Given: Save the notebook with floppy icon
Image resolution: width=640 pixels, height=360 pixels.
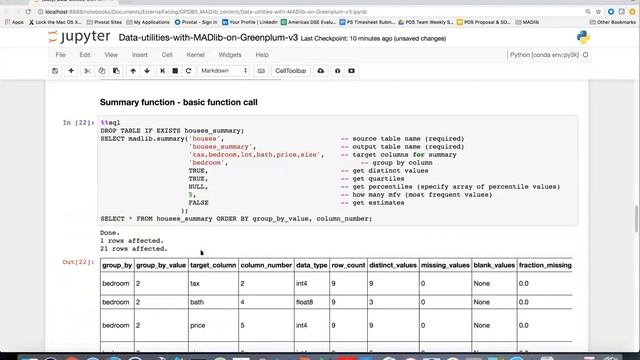Looking at the screenshot, I should click(55, 71).
